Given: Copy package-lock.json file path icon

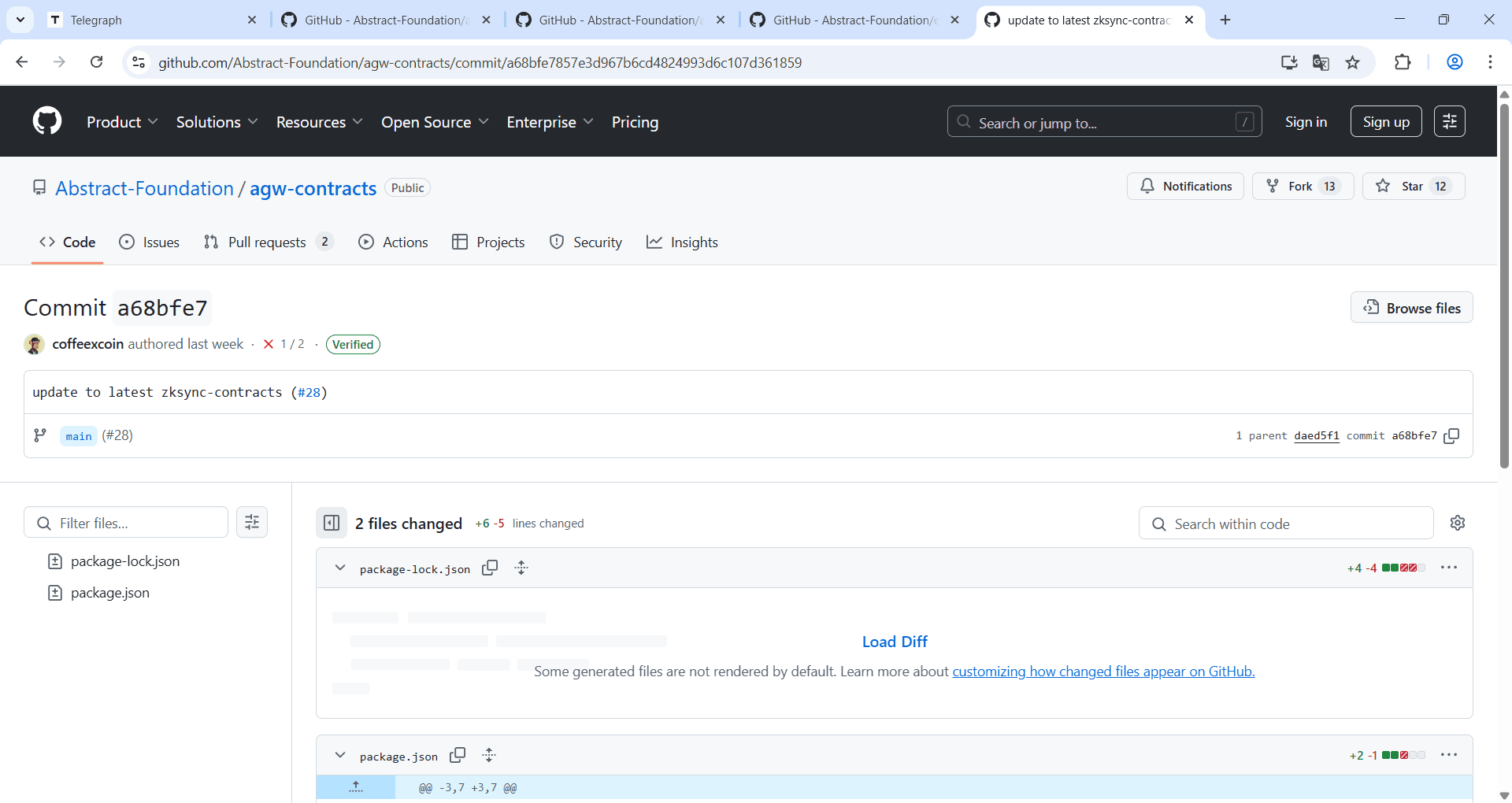Looking at the screenshot, I should point(490,568).
